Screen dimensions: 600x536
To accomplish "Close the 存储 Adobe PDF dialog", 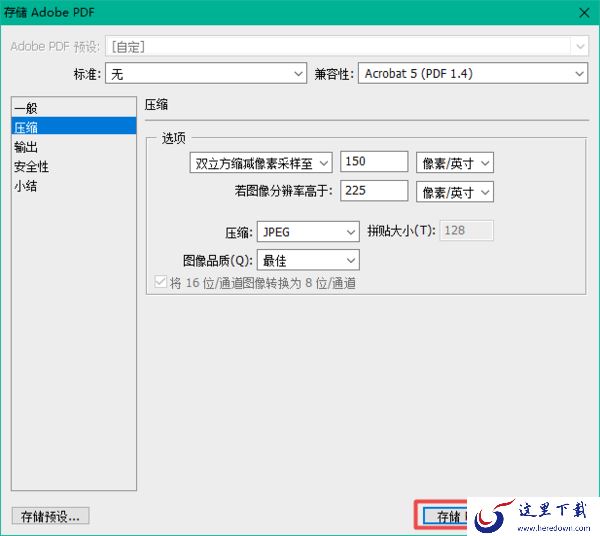I will [x=584, y=13].
